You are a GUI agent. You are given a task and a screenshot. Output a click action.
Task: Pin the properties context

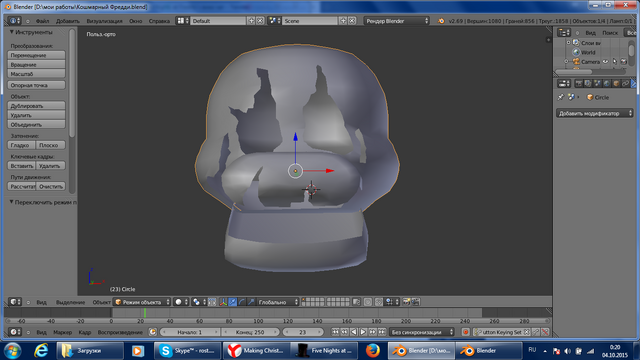click(x=560, y=97)
